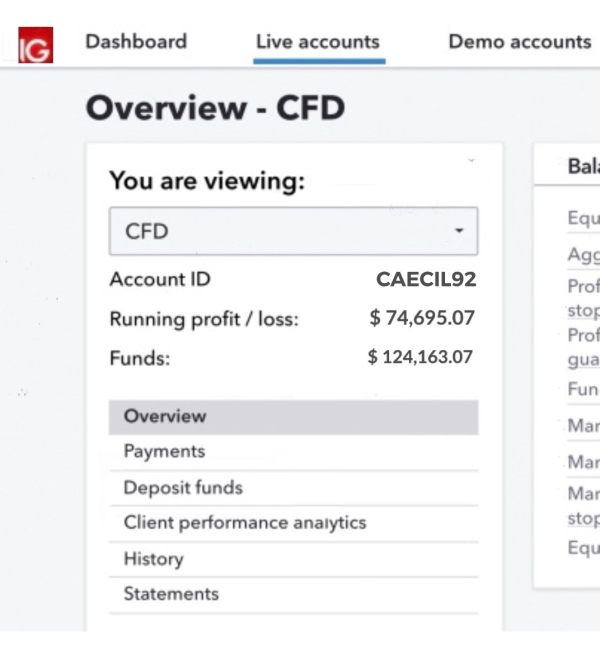The height and width of the screenshot is (655, 600).
Task: Click the IG logo icon
Action: pyautogui.click(x=36, y=45)
